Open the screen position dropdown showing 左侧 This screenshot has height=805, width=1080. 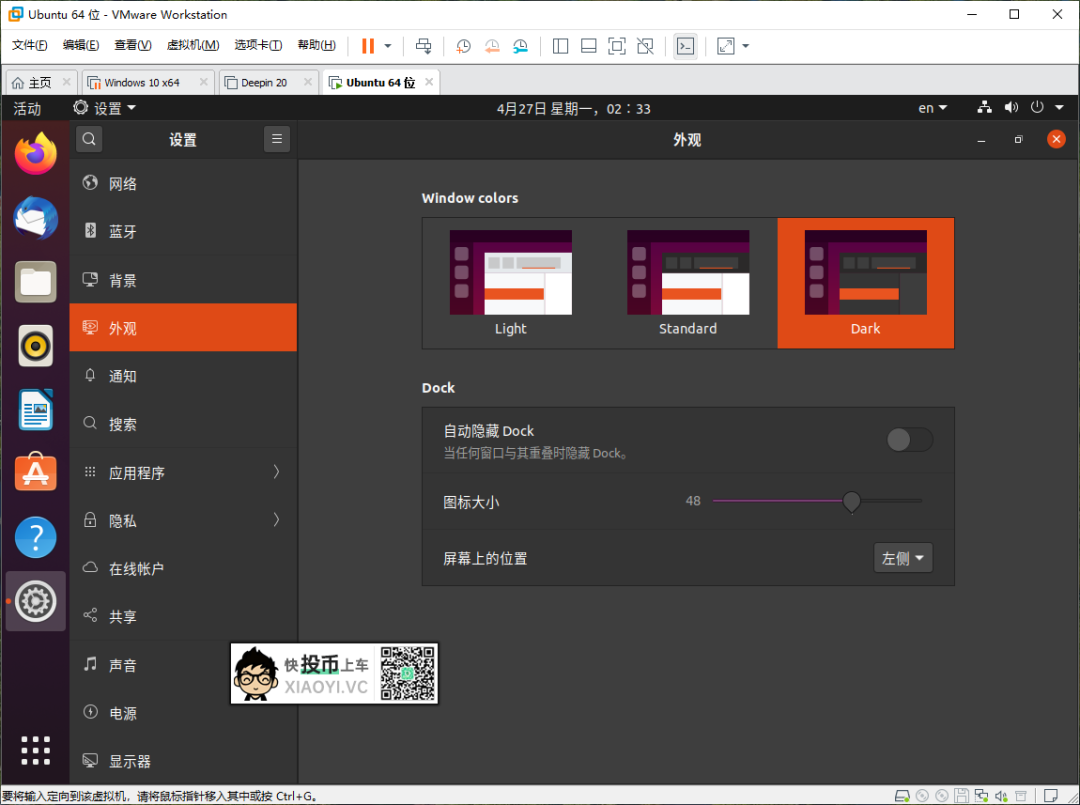point(902,558)
